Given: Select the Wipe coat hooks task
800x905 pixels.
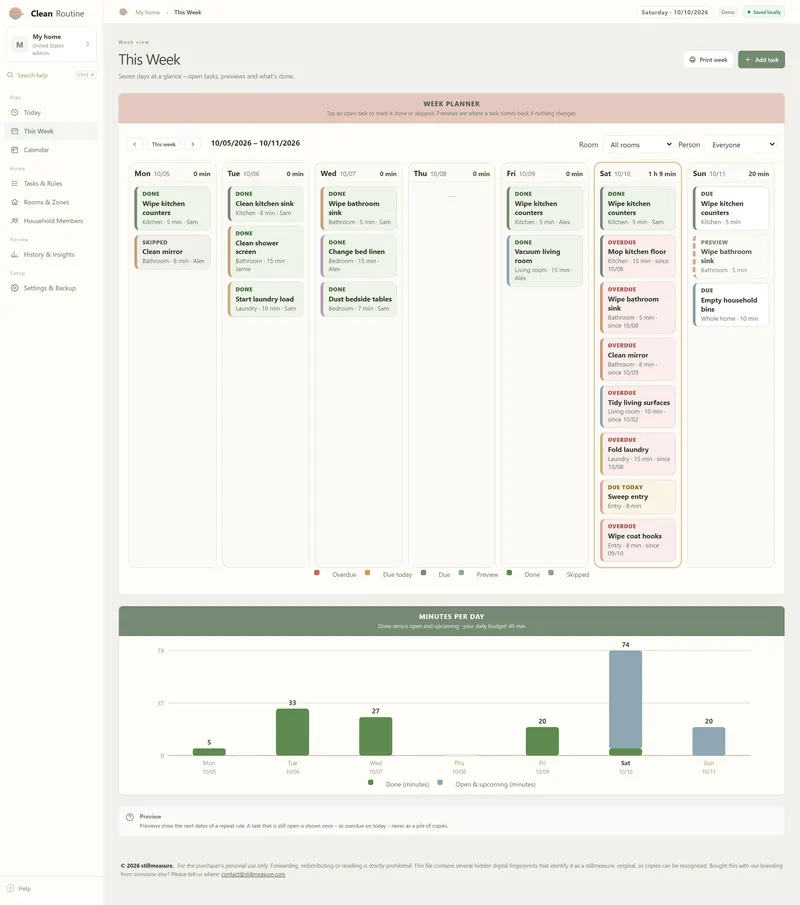Looking at the screenshot, I should pyautogui.click(x=638, y=540).
